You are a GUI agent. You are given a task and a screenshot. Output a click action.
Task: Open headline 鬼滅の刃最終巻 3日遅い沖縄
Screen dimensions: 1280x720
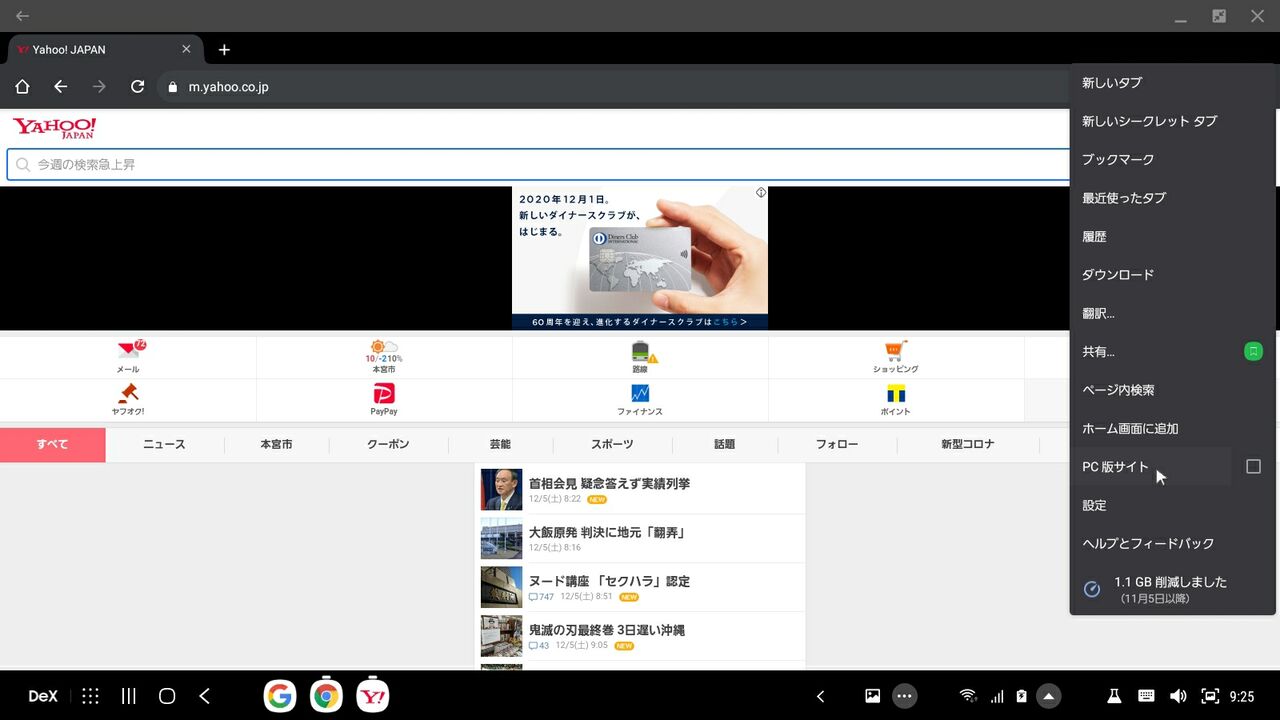click(x=606, y=630)
